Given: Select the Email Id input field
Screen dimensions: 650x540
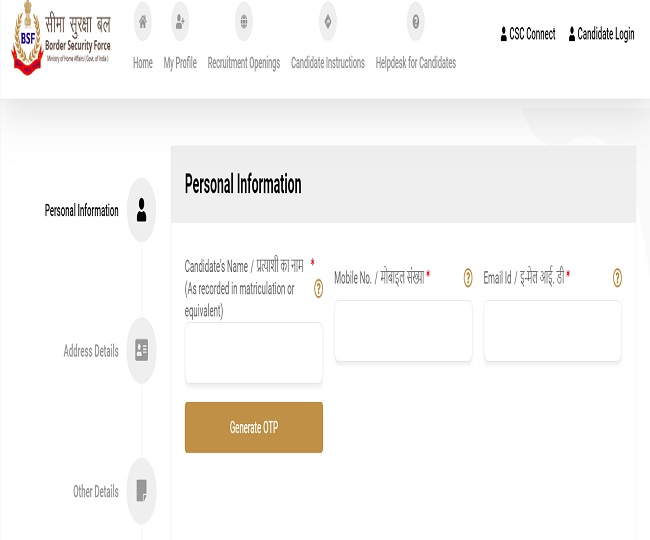Looking at the screenshot, I should click(x=552, y=331).
